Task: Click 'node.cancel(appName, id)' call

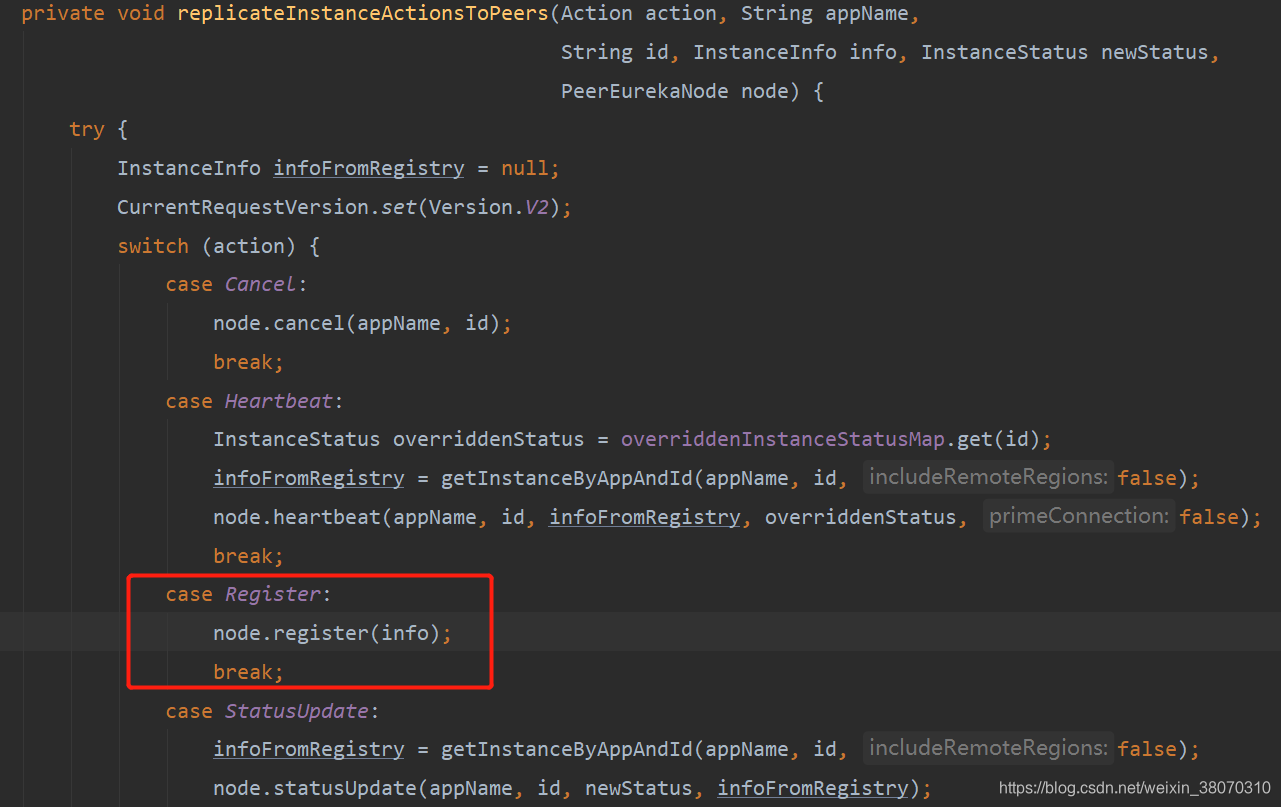Action: tap(357, 324)
